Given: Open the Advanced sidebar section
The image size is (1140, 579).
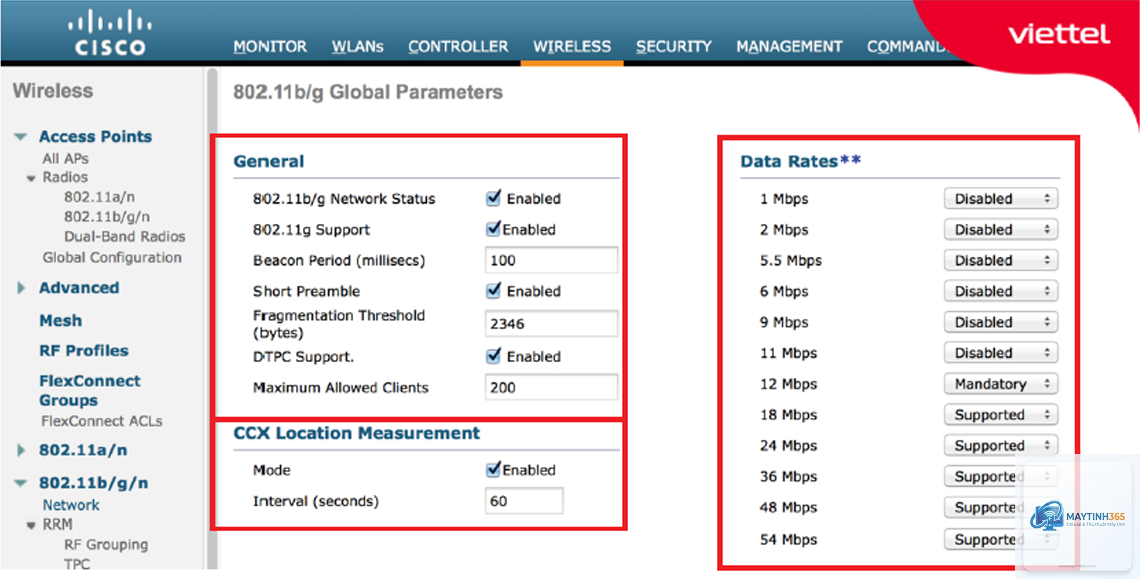Looking at the screenshot, I should [x=79, y=287].
